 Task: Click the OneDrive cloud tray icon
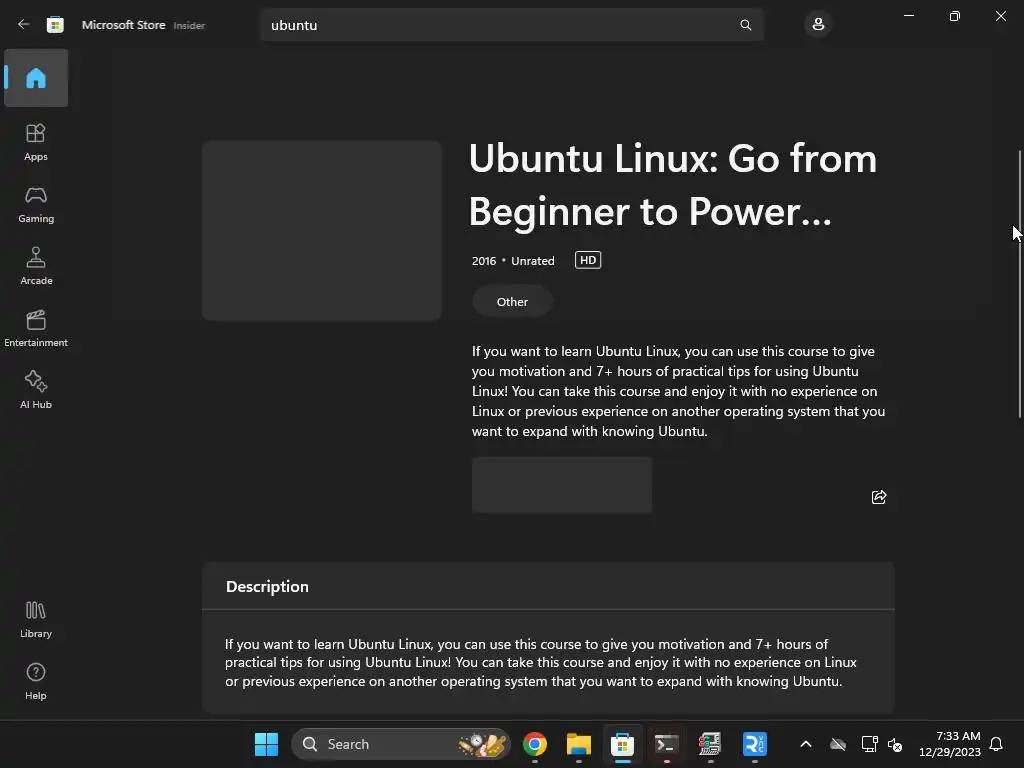click(838, 744)
